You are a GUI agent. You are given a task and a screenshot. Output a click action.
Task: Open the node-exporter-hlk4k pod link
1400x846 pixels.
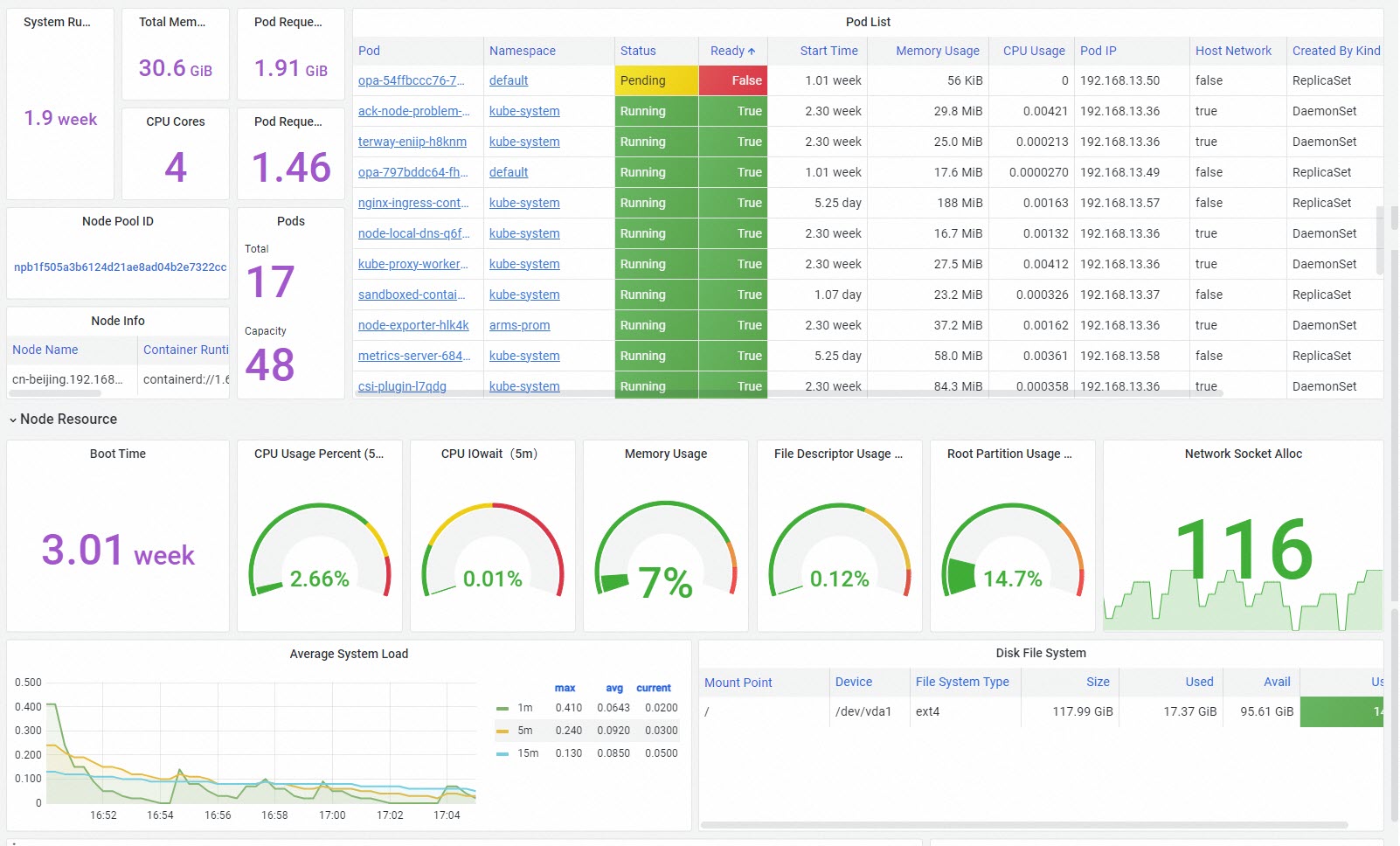pyautogui.click(x=413, y=325)
